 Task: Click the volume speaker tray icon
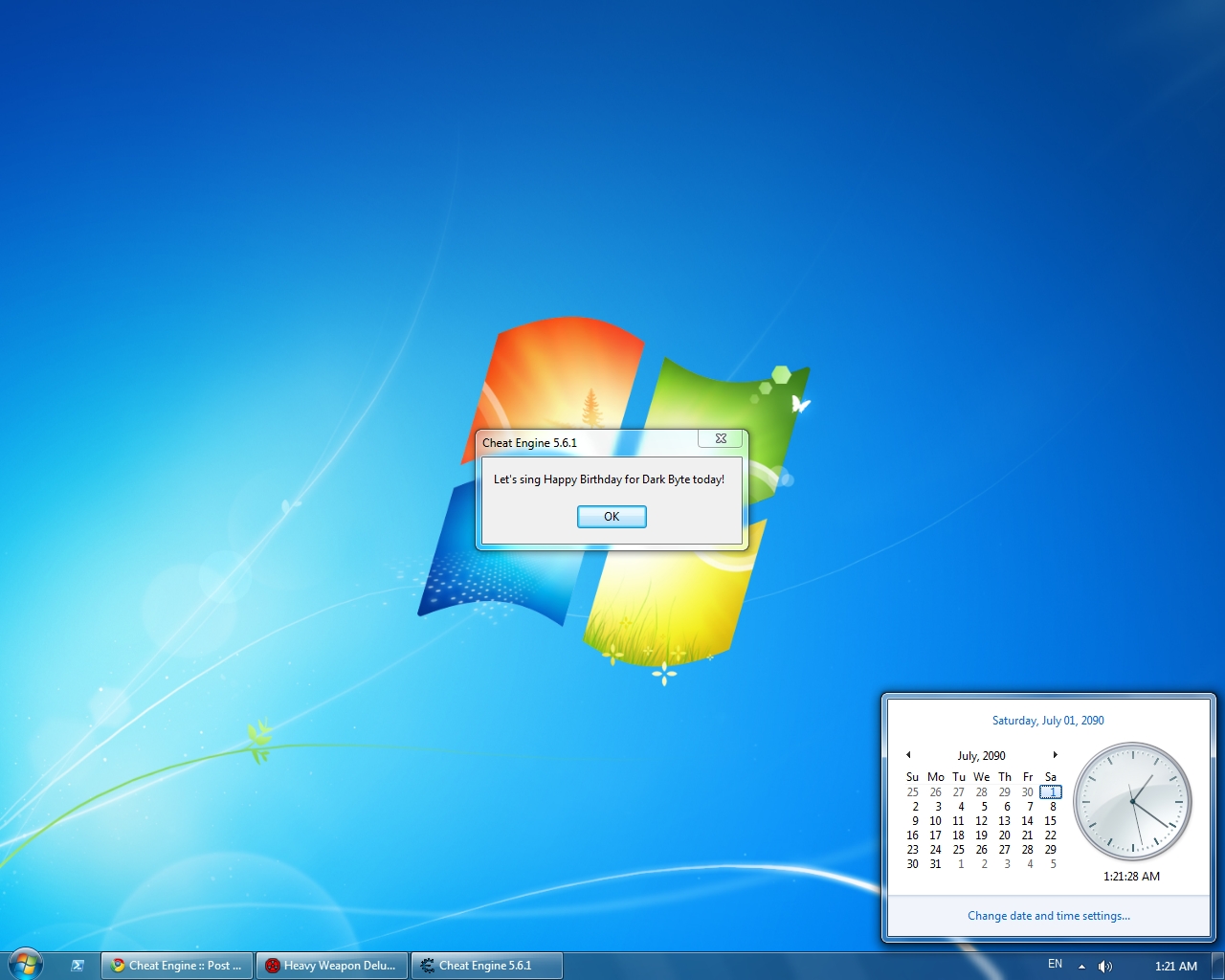tap(1105, 966)
